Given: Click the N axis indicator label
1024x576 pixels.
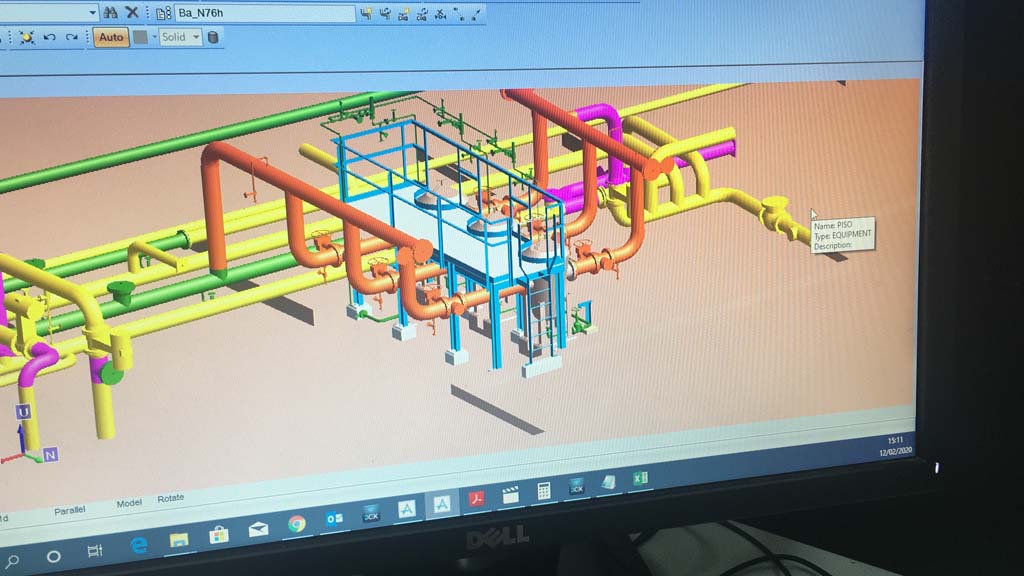Looking at the screenshot, I should tap(50, 455).
